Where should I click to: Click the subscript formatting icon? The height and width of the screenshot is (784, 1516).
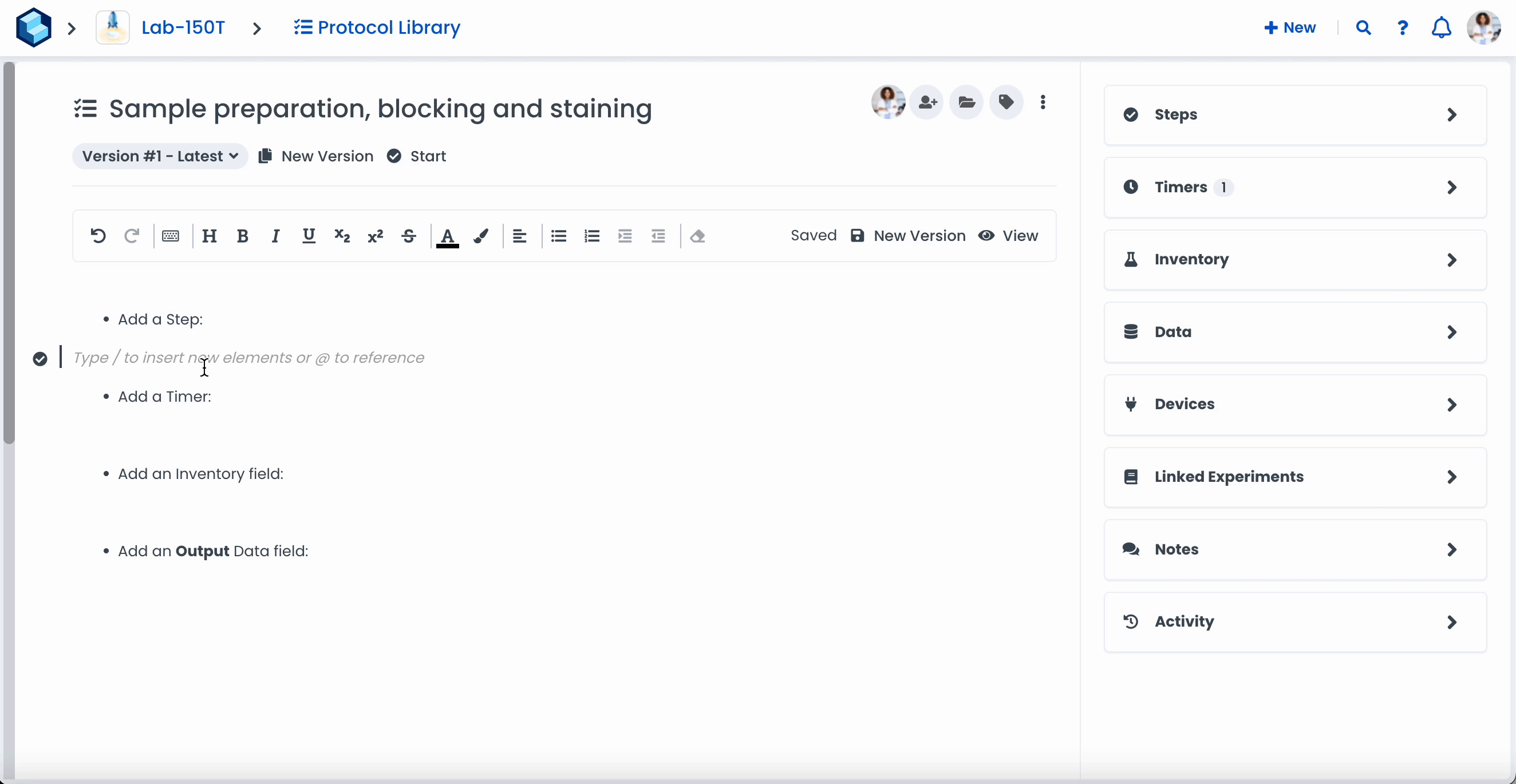[342, 236]
